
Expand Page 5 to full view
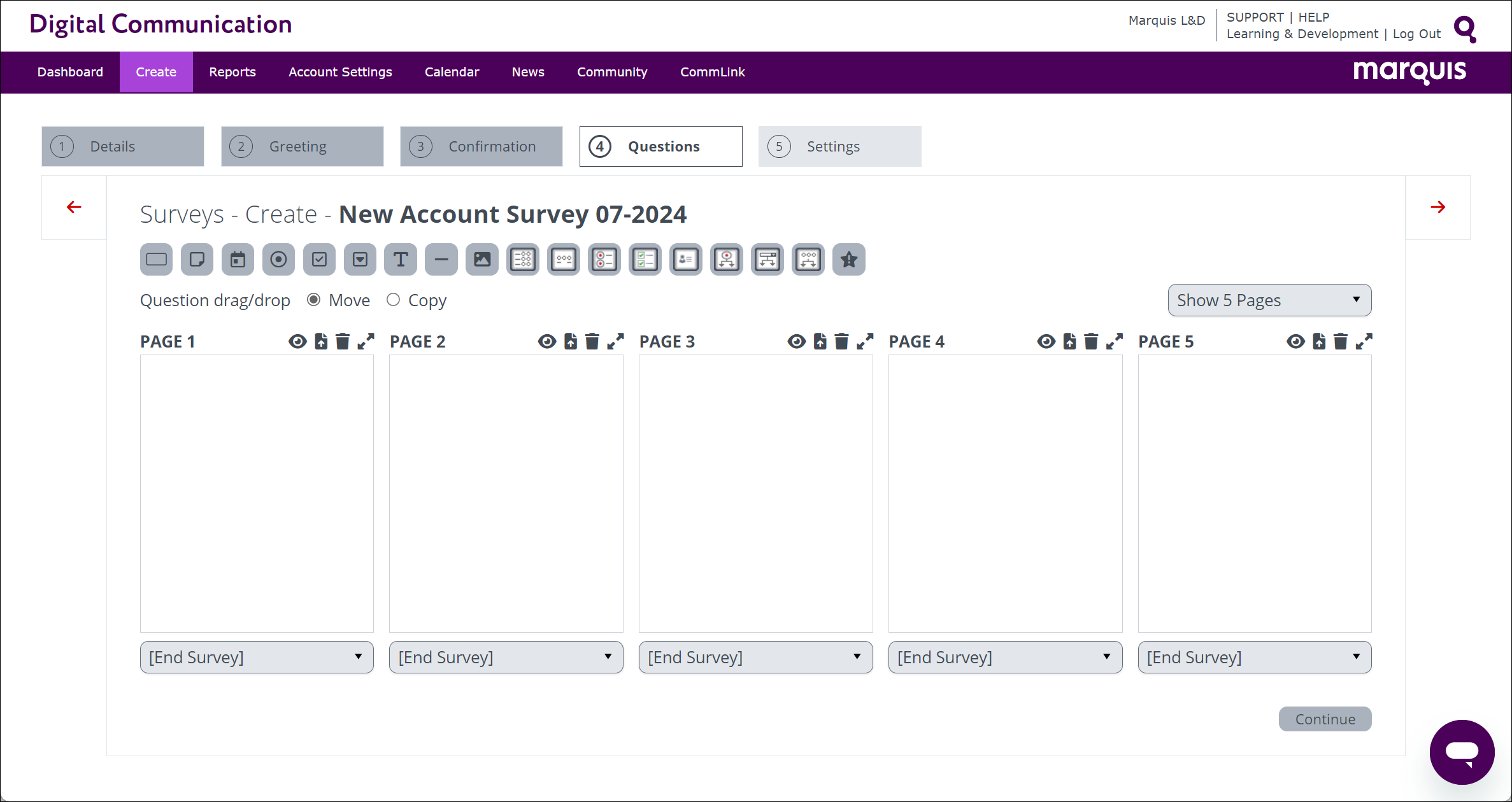(1364, 342)
